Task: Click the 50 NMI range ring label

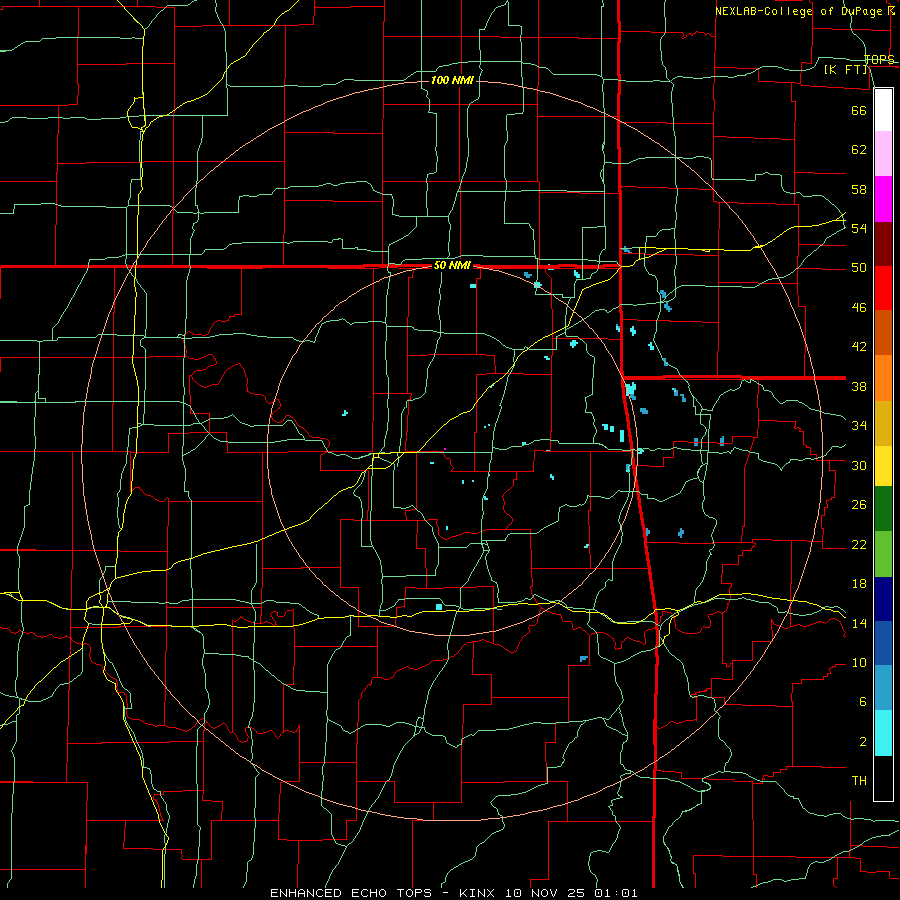Action: [452, 266]
